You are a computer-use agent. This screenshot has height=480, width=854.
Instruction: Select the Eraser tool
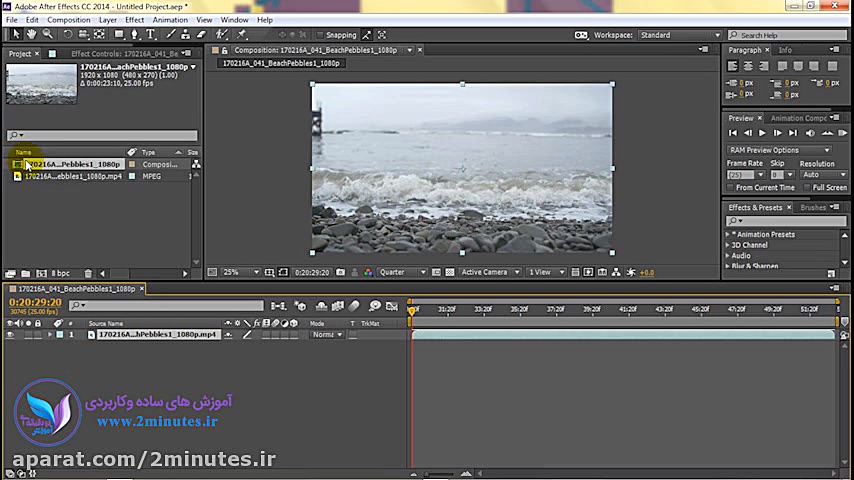[202, 35]
